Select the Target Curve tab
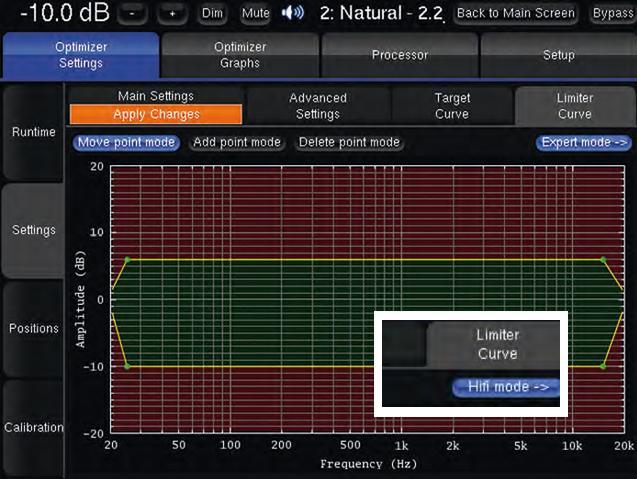 452,105
